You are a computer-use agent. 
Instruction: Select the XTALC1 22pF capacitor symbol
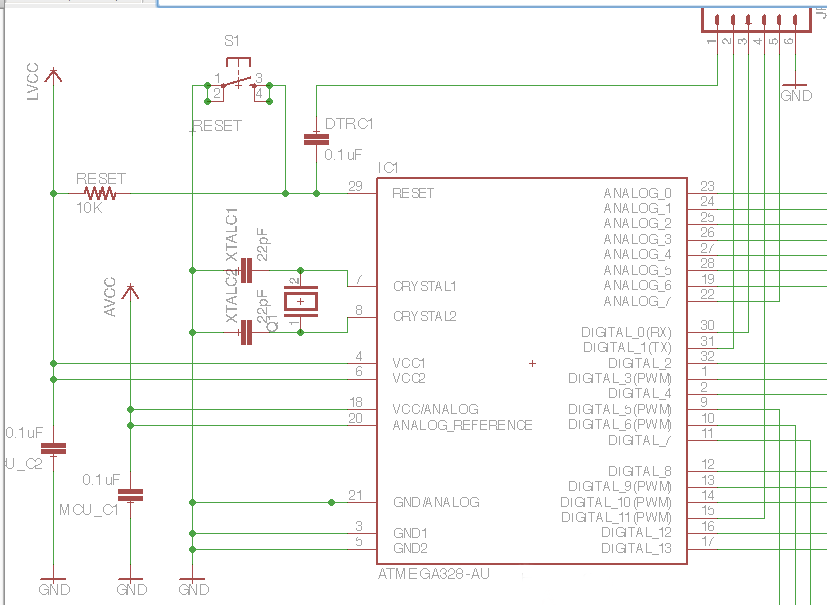(246, 271)
